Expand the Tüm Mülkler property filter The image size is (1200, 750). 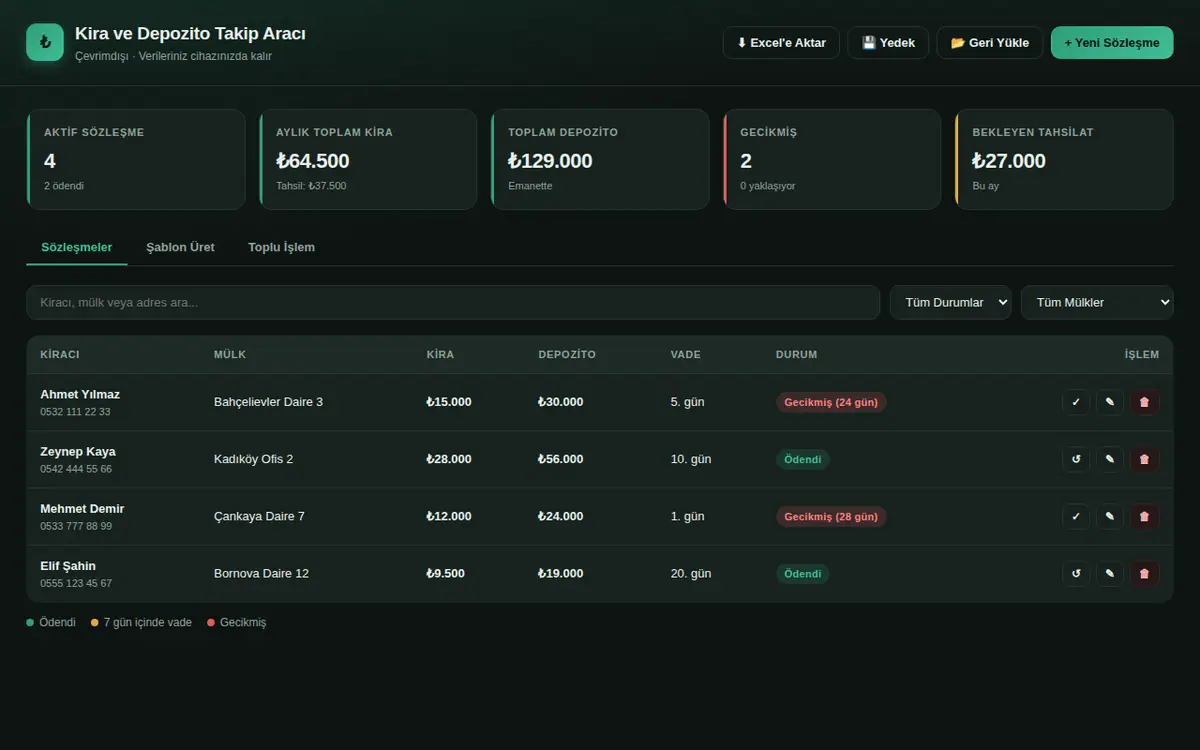[x=1097, y=302]
